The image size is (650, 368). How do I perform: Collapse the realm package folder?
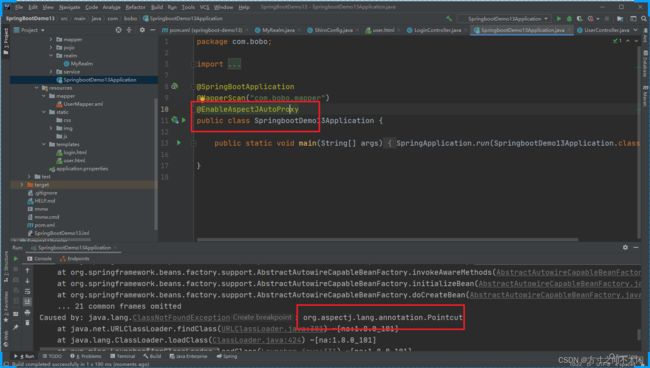click(51, 56)
